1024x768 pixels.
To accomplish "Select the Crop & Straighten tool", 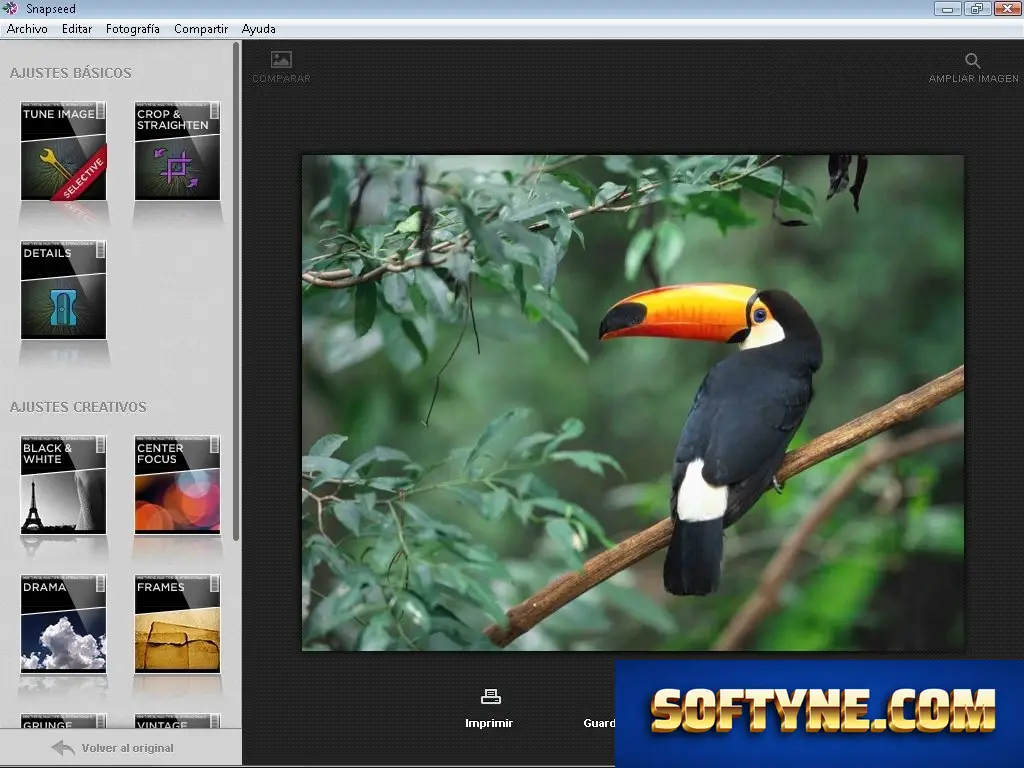I will (177, 151).
